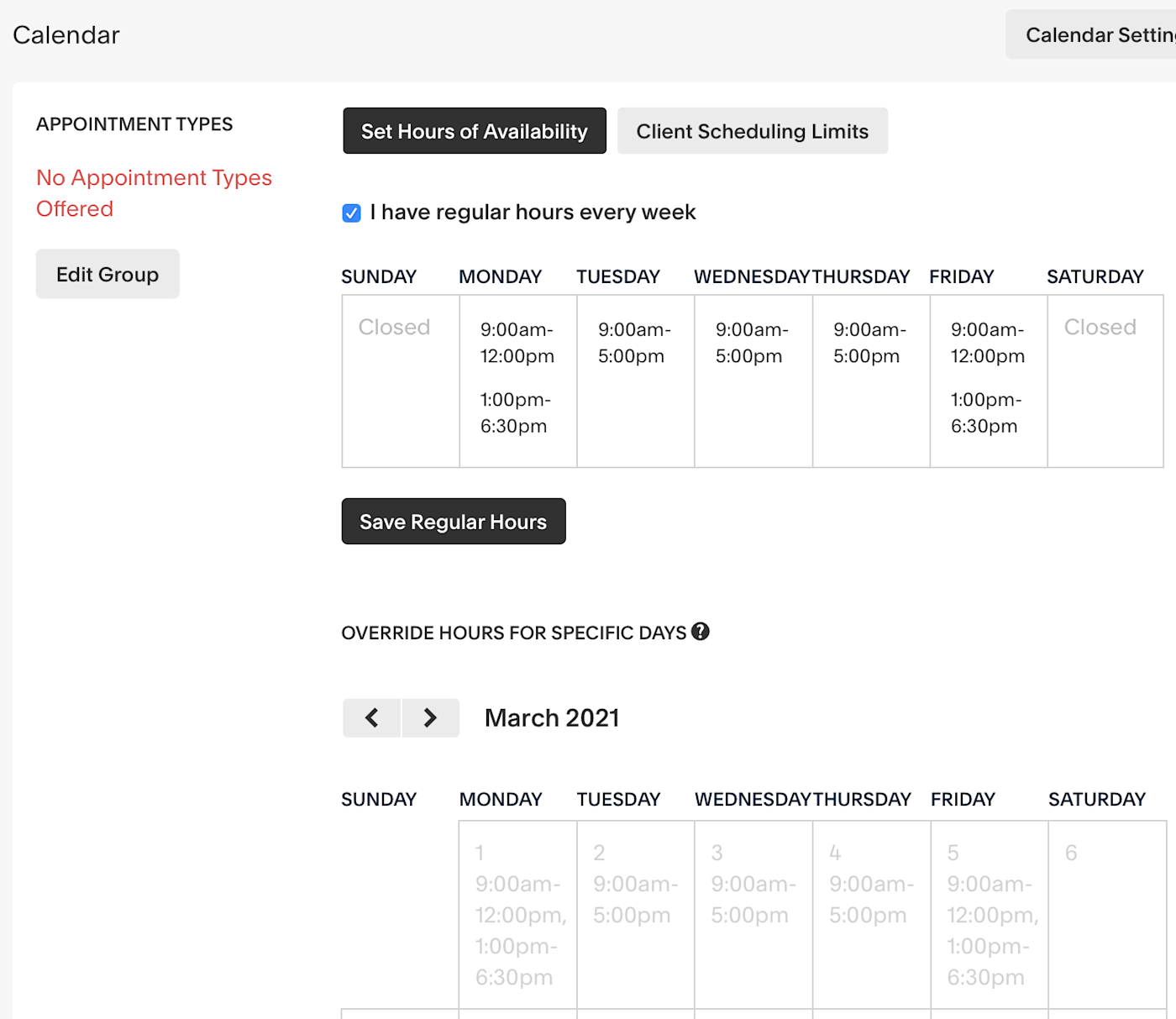Click Save Regular Hours button
This screenshot has width=1176, height=1019.
click(x=454, y=522)
